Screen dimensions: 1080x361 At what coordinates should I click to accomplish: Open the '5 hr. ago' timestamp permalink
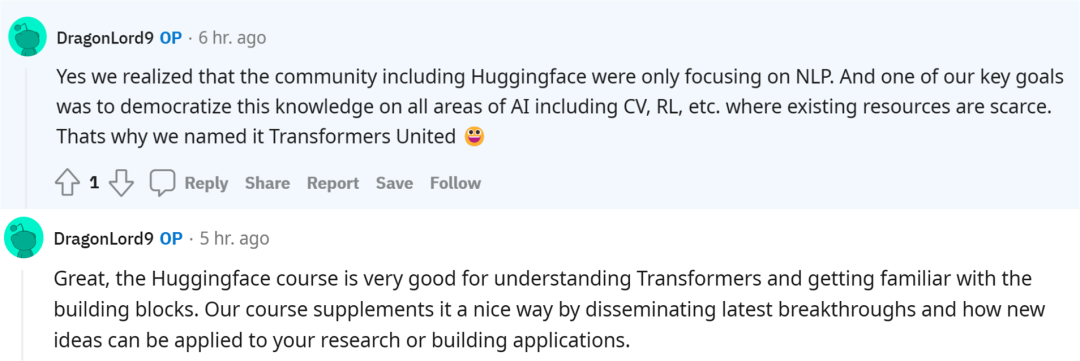pyautogui.click(x=234, y=238)
